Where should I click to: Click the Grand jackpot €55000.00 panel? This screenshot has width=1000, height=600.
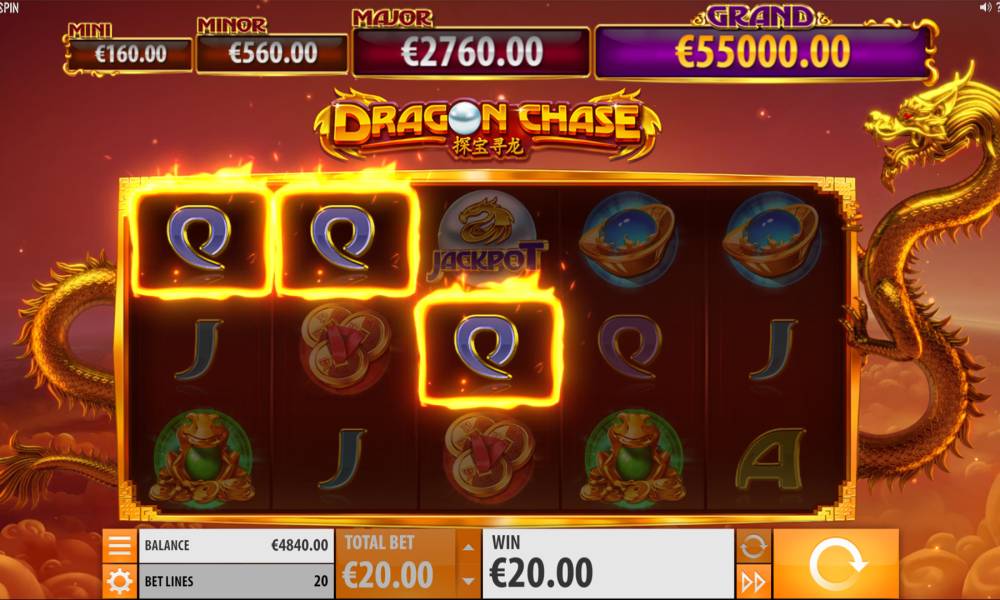click(x=763, y=52)
